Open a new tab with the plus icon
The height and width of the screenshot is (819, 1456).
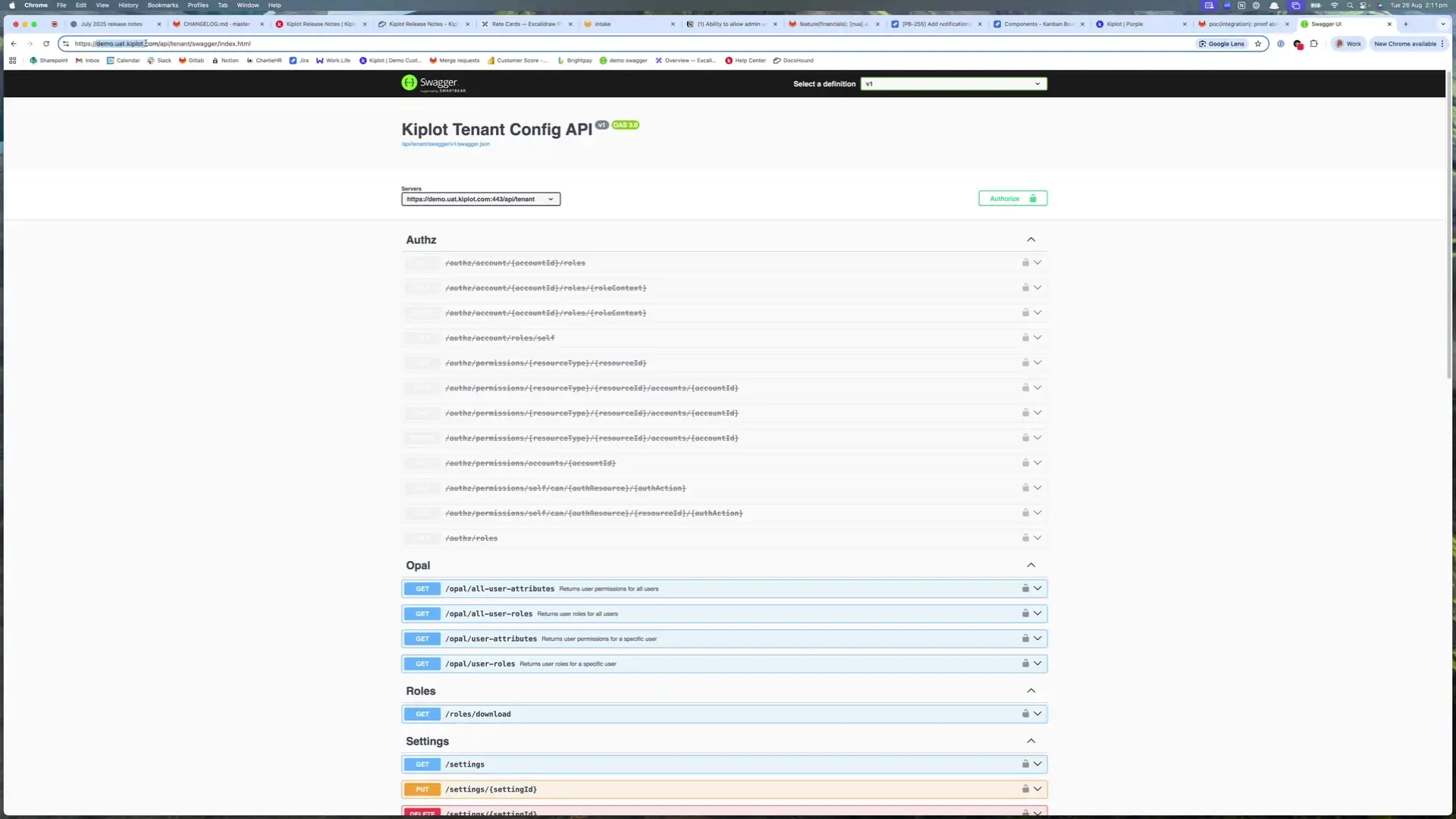point(1406,24)
